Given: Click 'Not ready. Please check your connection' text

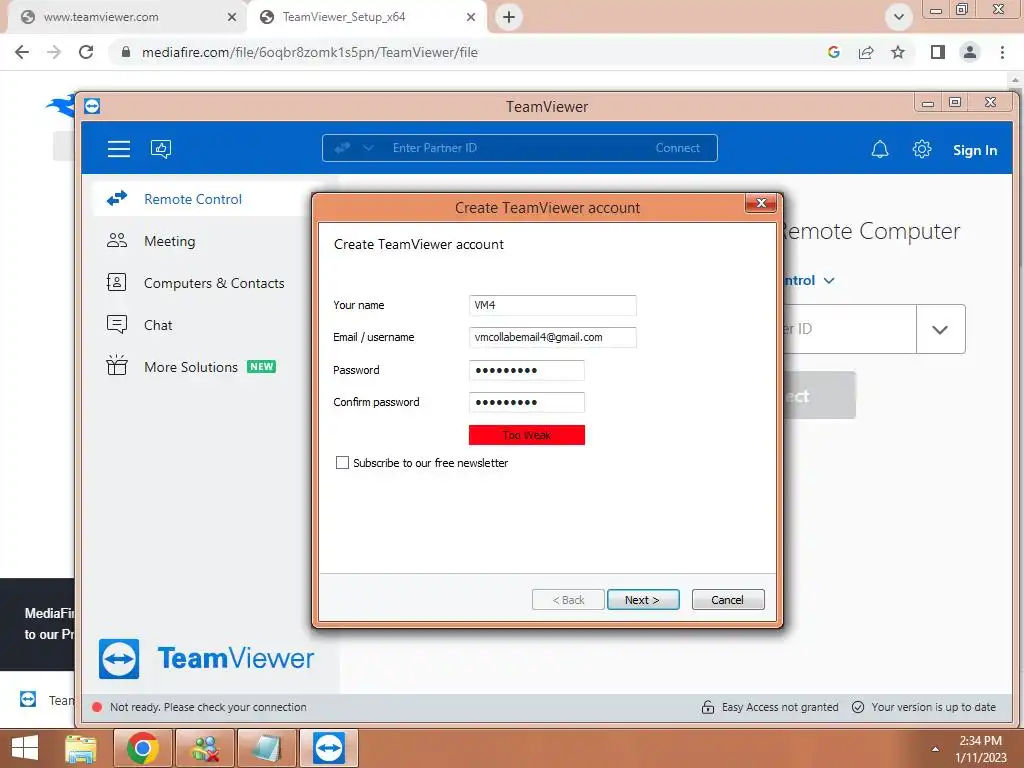Looking at the screenshot, I should (208, 707).
